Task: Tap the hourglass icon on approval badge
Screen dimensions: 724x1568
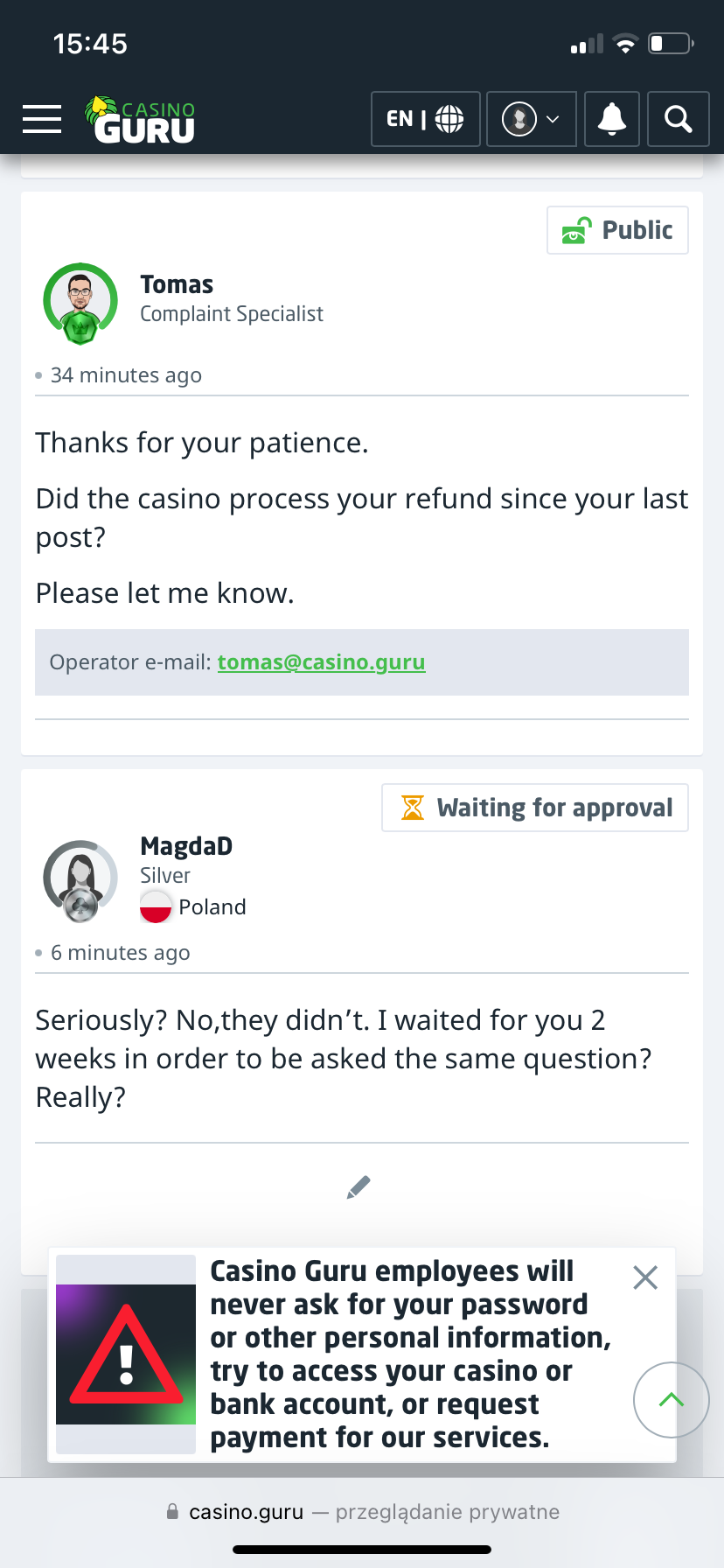Action: [x=412, y=808]
